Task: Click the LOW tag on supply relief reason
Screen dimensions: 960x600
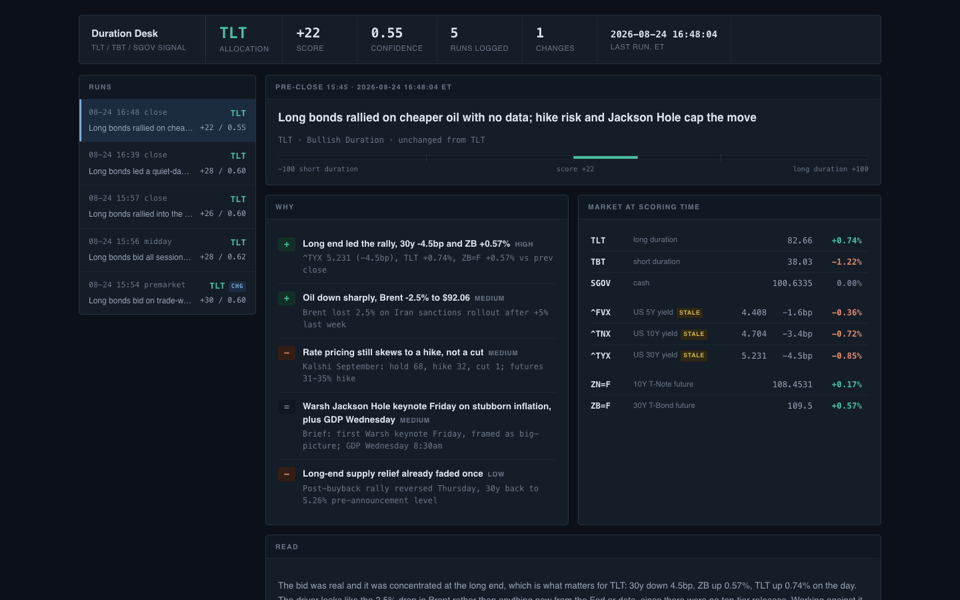Action: [x=496, y=474]
